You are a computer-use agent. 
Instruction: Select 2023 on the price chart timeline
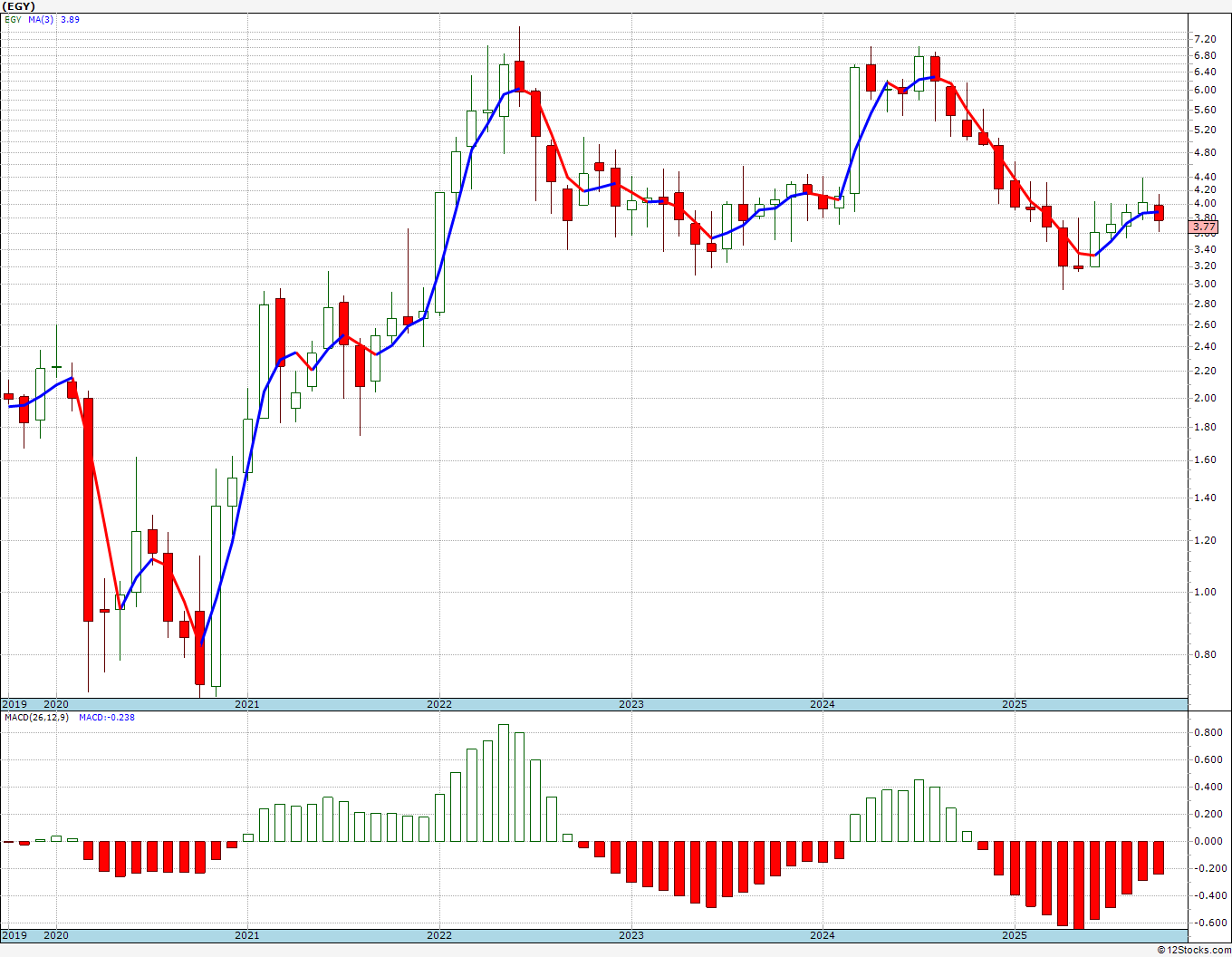pos(631,704)
